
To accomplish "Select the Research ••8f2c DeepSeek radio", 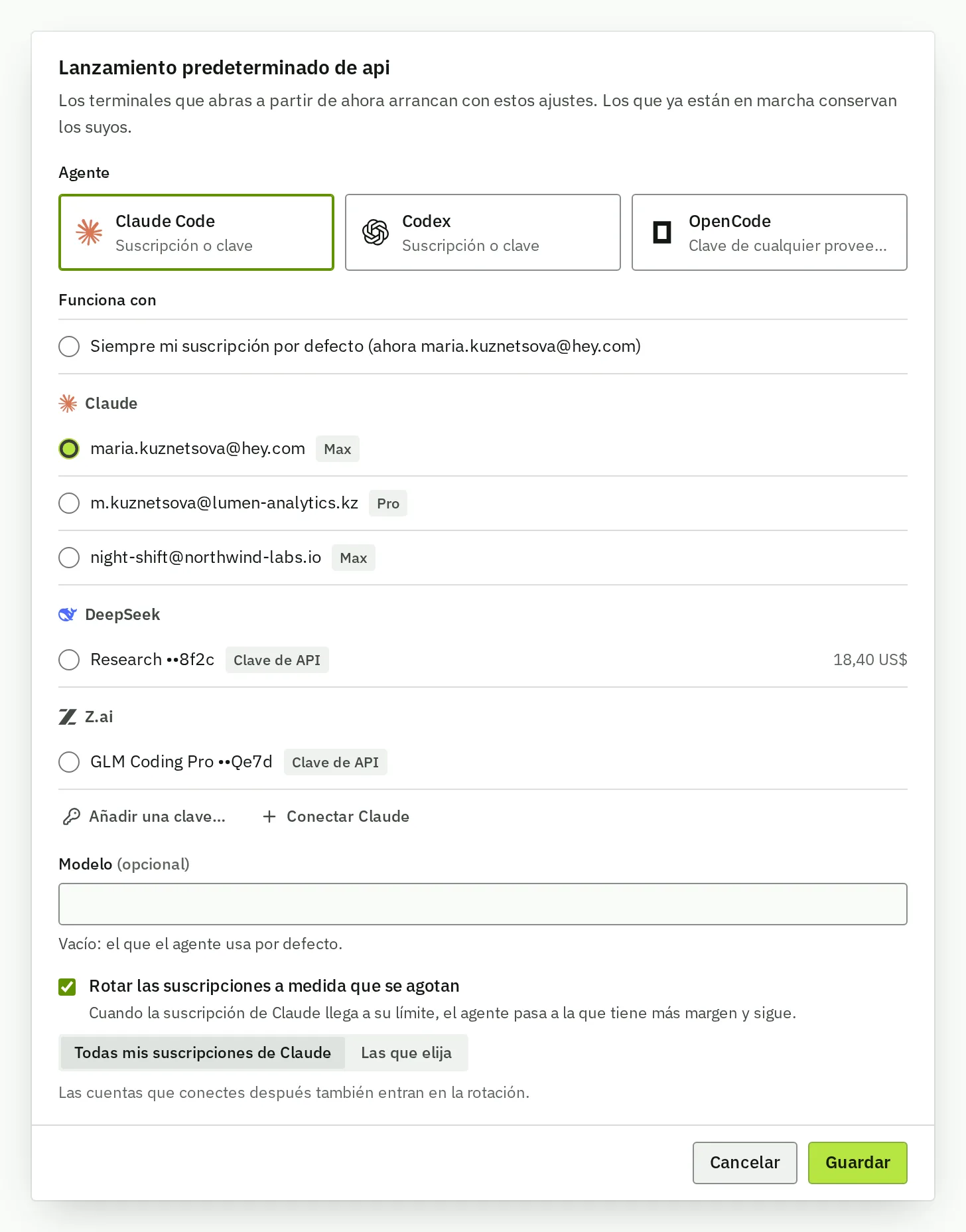I will pyautogui.click(x=69, y=660).
